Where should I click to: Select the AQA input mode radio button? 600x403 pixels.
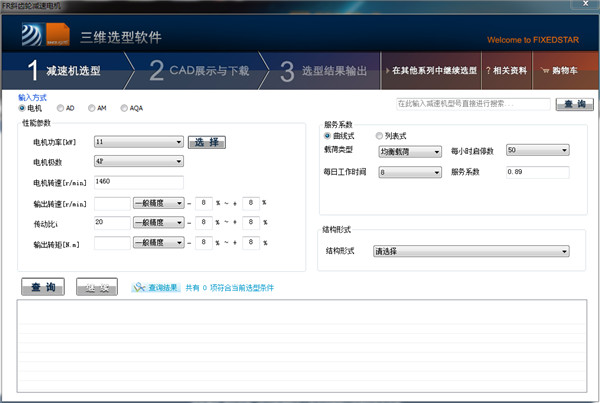[x=124, y=108]
